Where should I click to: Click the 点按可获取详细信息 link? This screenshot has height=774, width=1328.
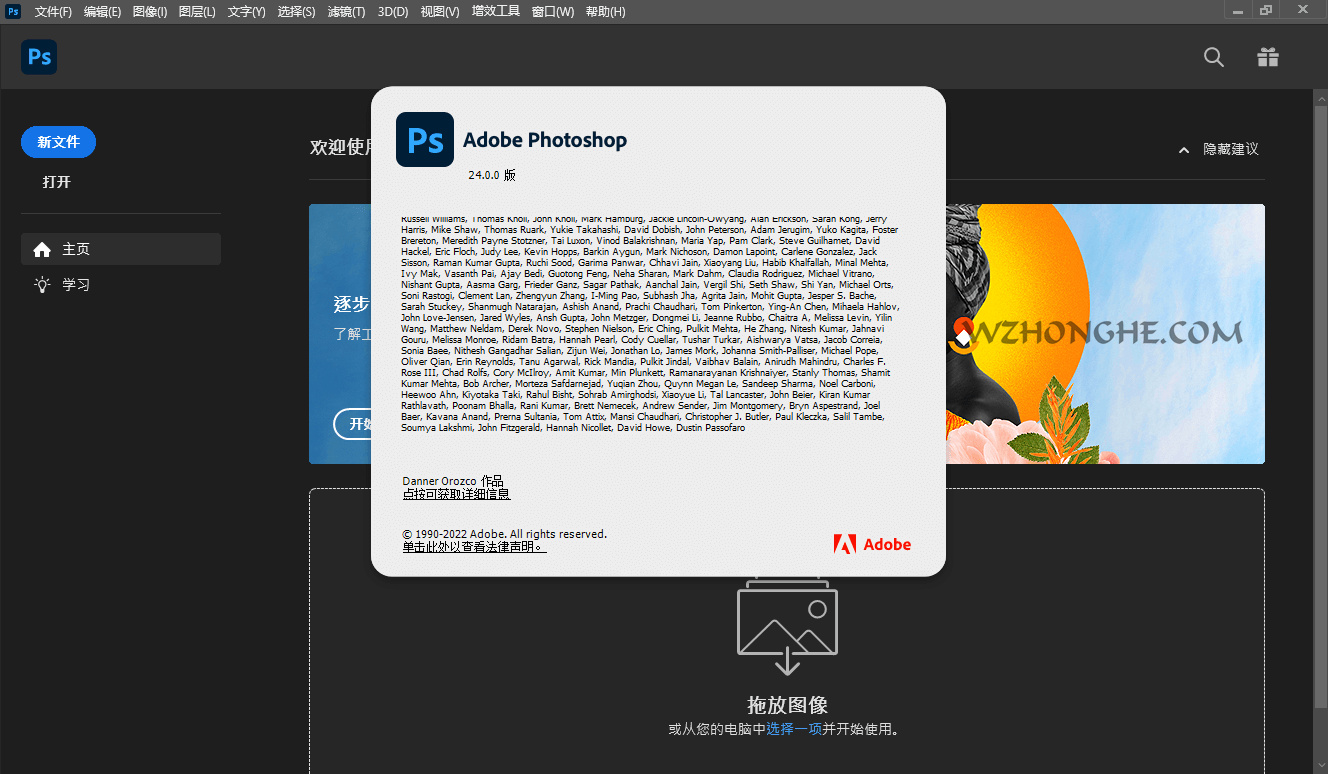tap(455, 493)
